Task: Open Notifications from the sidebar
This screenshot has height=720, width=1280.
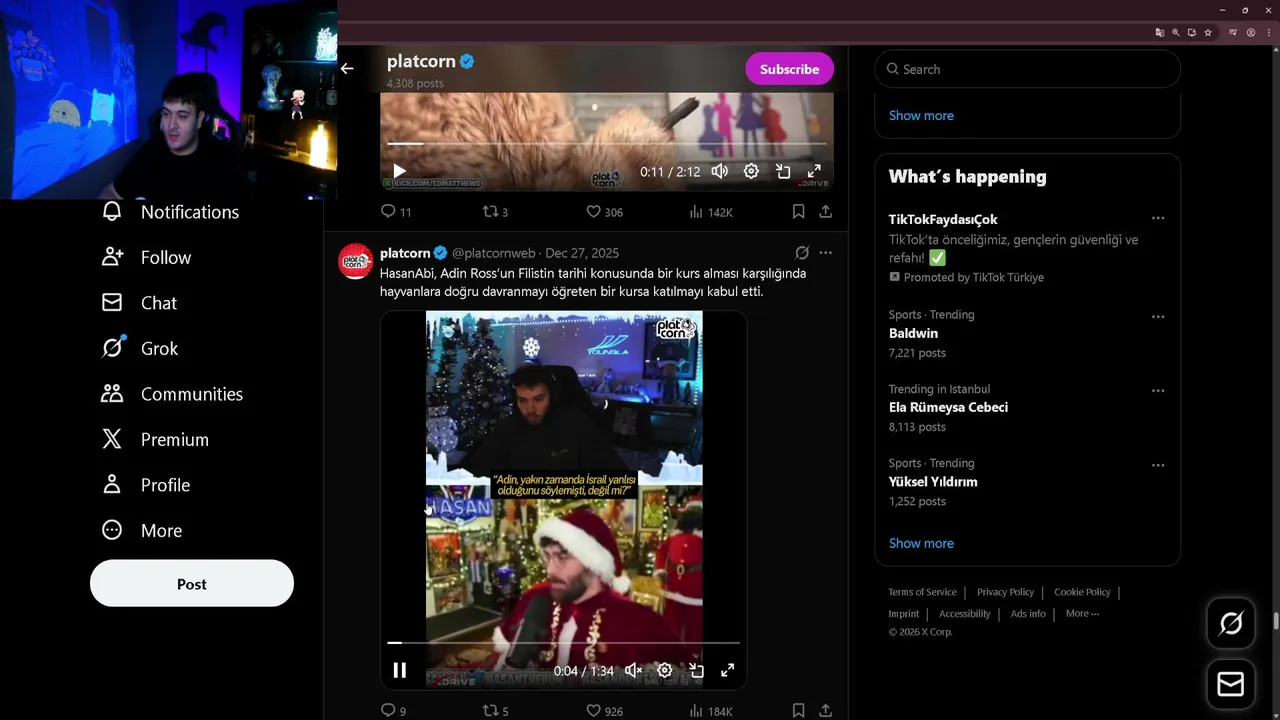Action: click(170, 212)
